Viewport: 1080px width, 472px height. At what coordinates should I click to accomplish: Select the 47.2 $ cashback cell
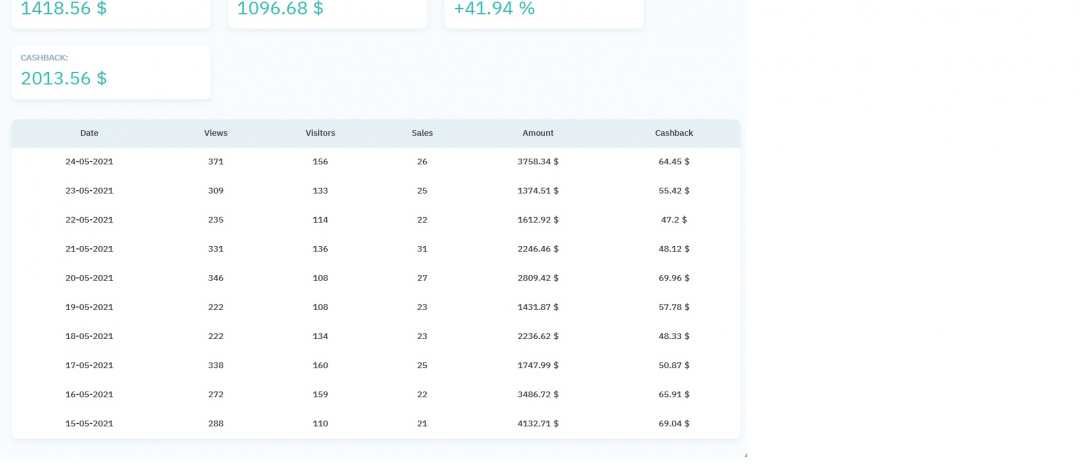coord(673,220)
